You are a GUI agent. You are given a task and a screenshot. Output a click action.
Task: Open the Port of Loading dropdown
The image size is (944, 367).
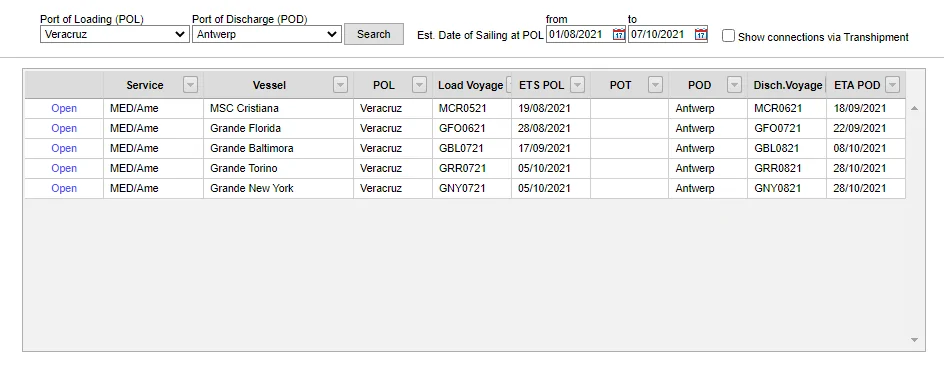pyautogui.click(x=114, y=34)
